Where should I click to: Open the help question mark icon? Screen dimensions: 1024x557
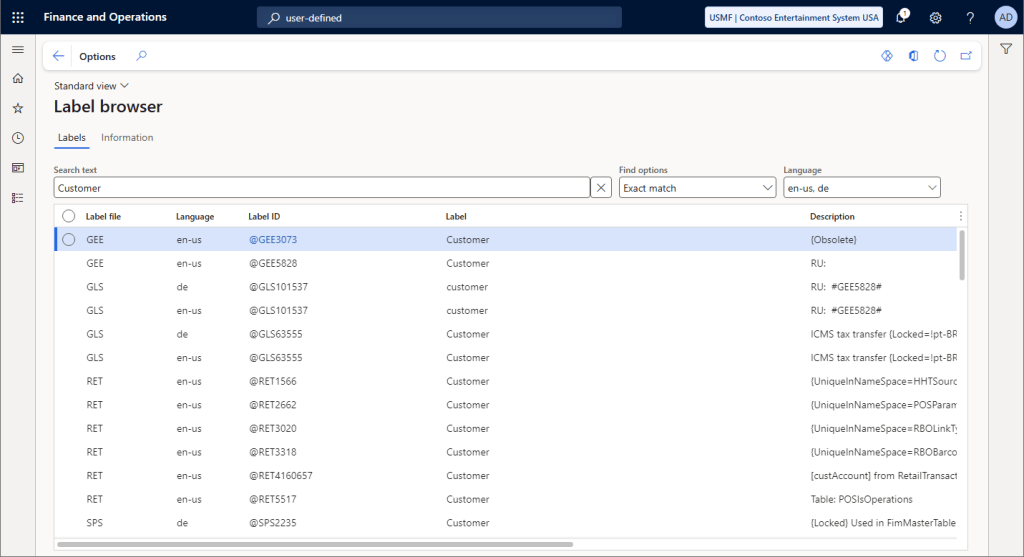tap(970, 18)
